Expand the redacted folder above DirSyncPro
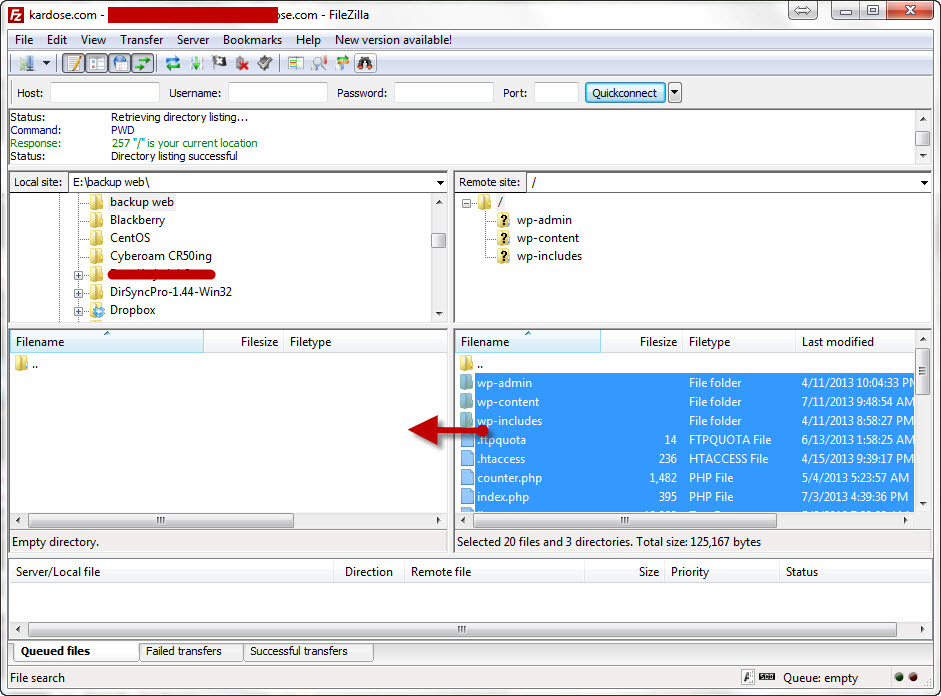This screenshot has width=941, height=696. (78, 275)
